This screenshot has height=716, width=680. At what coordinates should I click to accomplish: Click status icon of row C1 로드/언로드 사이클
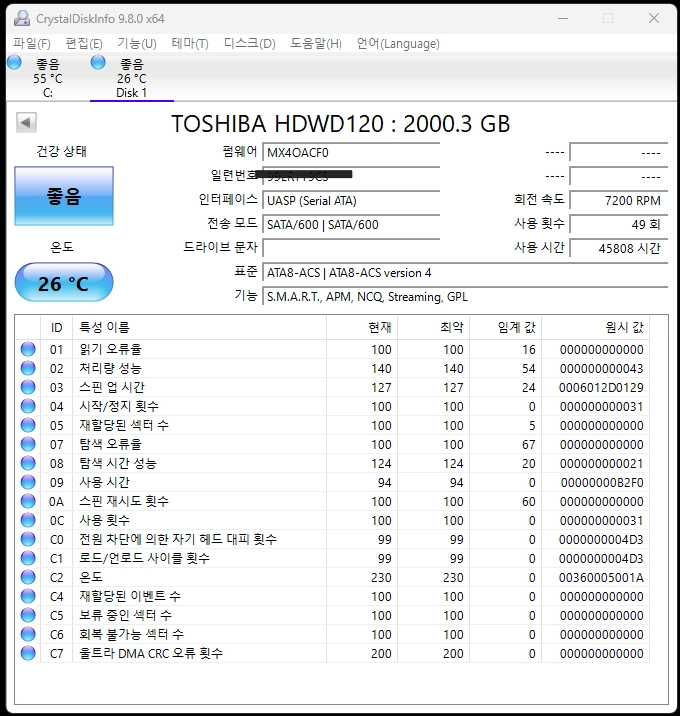point(28,558)
